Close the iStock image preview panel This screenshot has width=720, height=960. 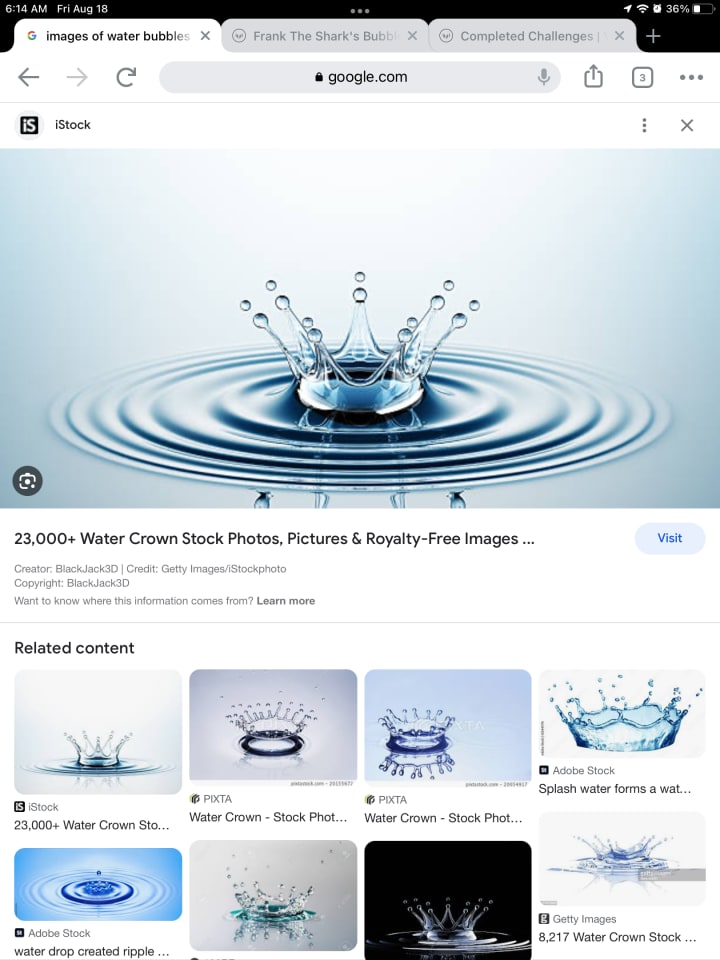point(687,125)
